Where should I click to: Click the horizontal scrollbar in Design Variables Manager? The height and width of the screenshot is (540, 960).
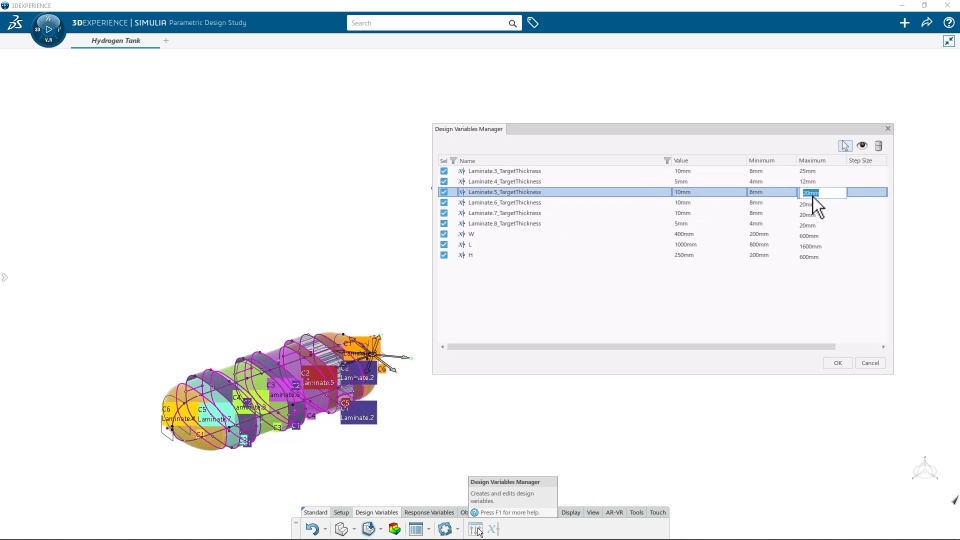click(641, 347)
